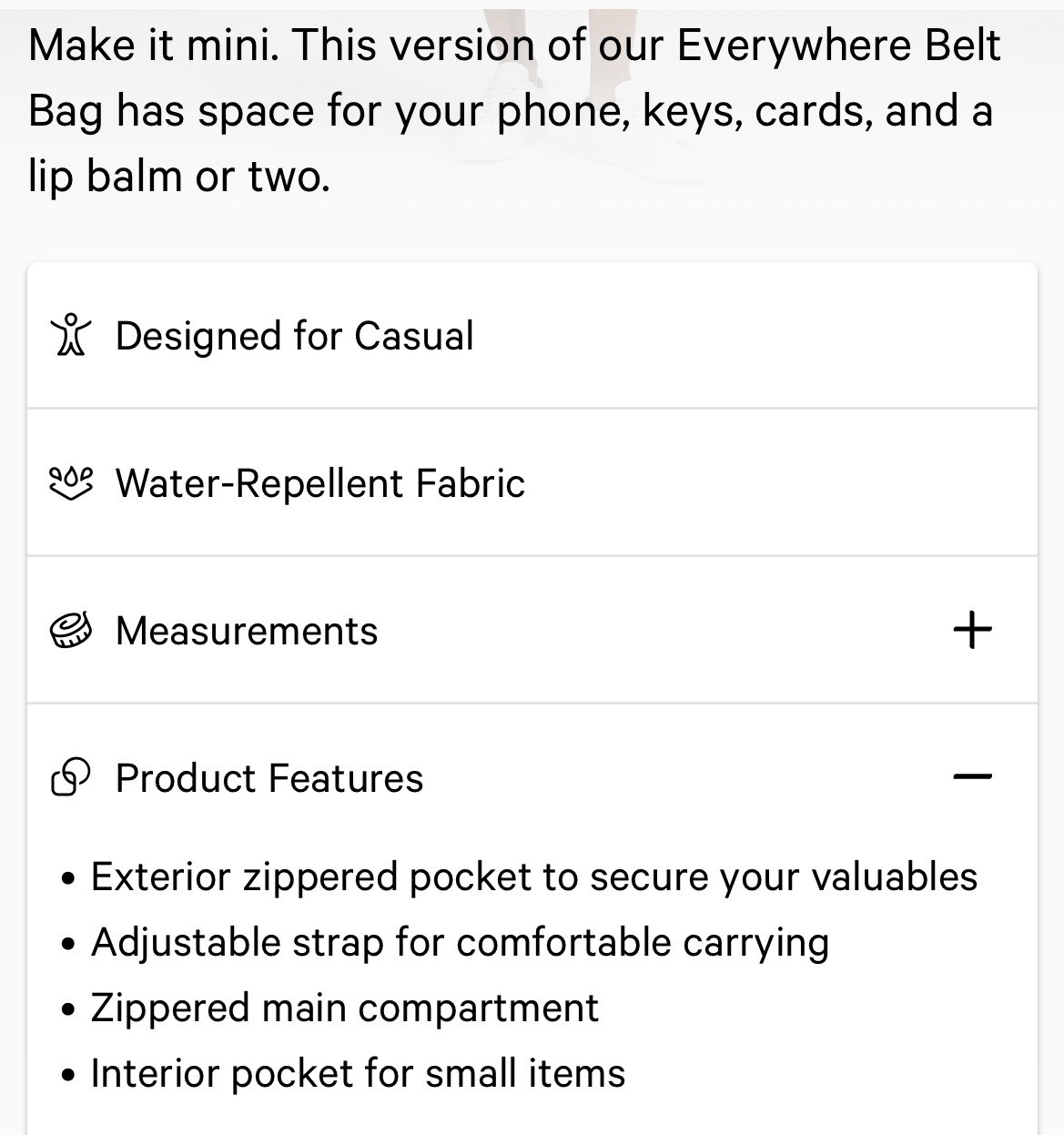Expand Measurements with the plus icon

tap(972, 630)
